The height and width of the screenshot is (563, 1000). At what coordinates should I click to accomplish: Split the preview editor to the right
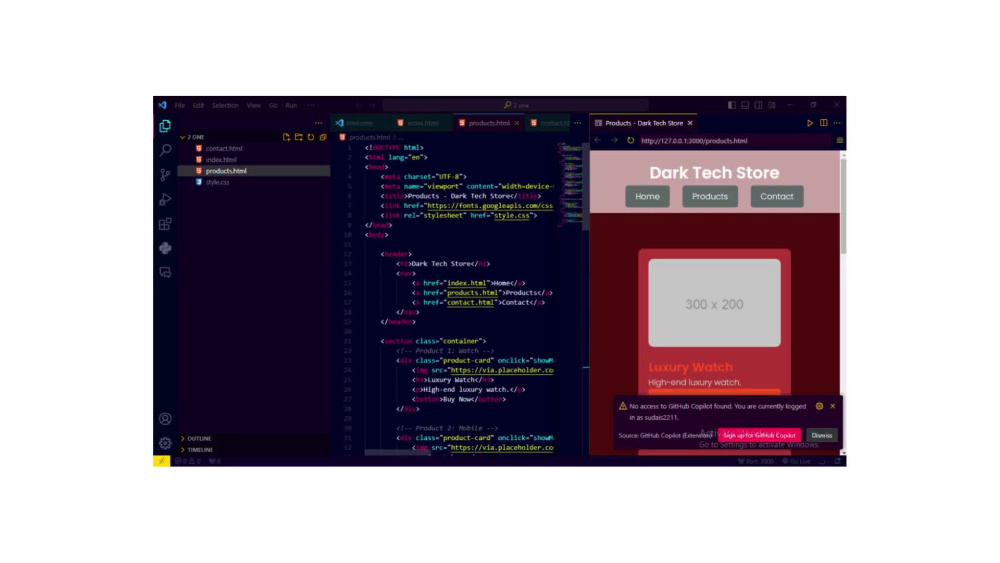click(823, 123)
